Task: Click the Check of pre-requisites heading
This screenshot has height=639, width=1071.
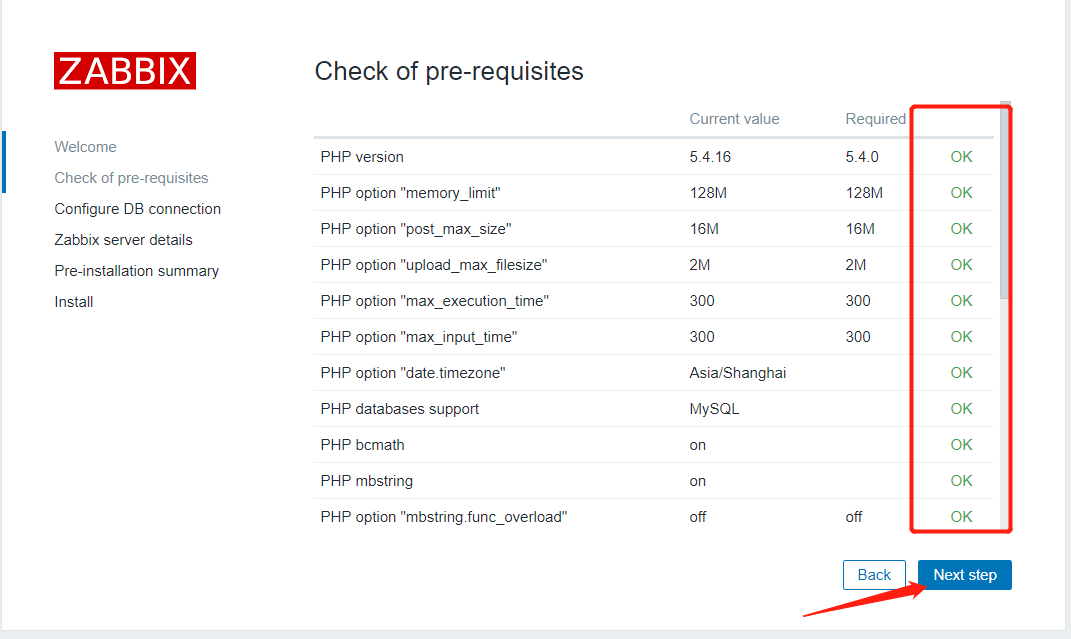Action: [449, 71]
